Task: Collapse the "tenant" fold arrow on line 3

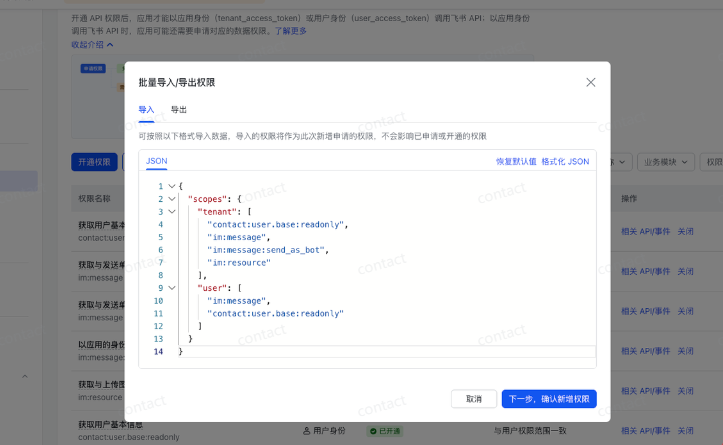Action: (x=172, y=212)
